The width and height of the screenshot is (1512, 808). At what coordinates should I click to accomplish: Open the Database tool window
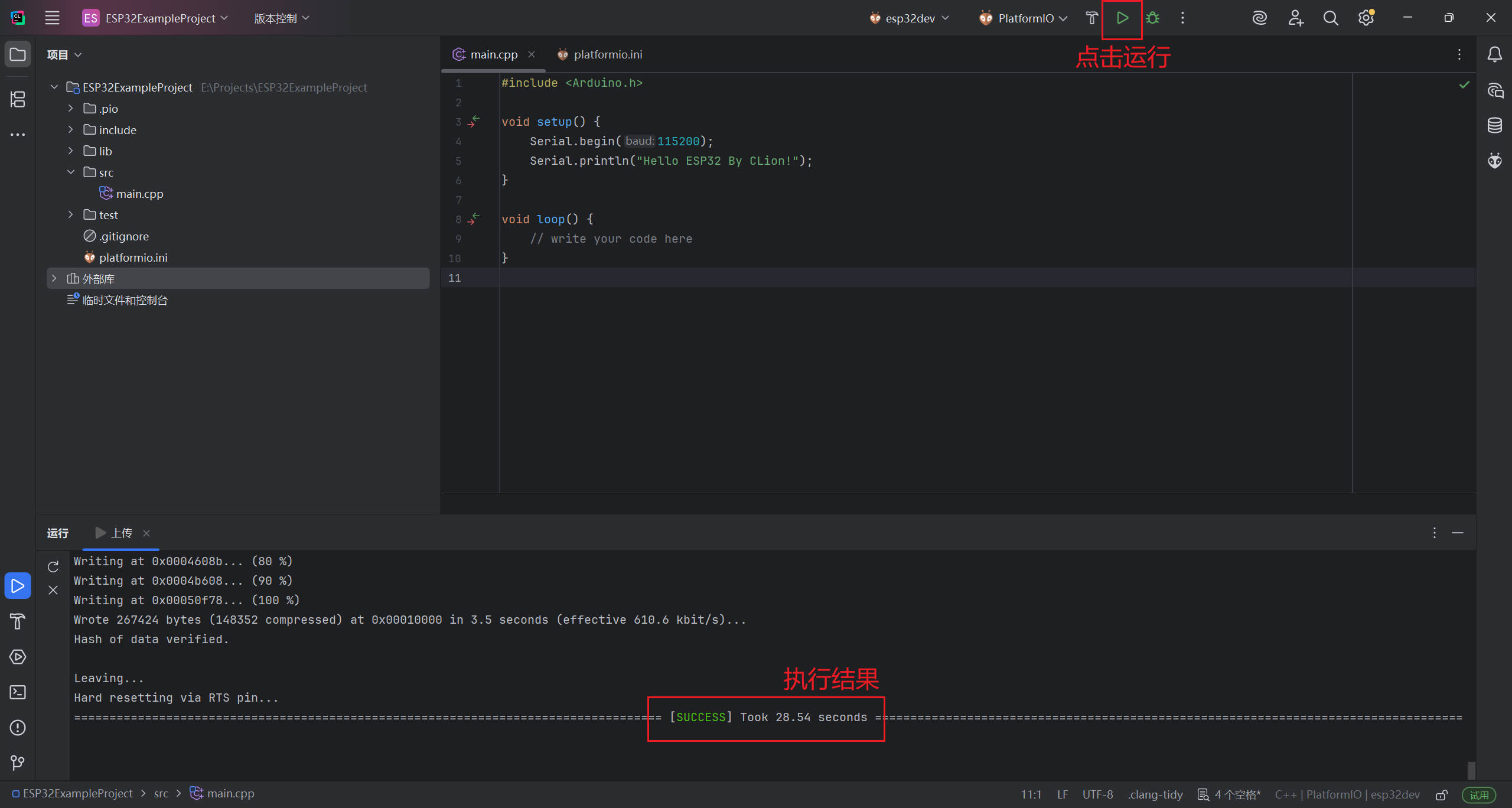click(1494, 125)
